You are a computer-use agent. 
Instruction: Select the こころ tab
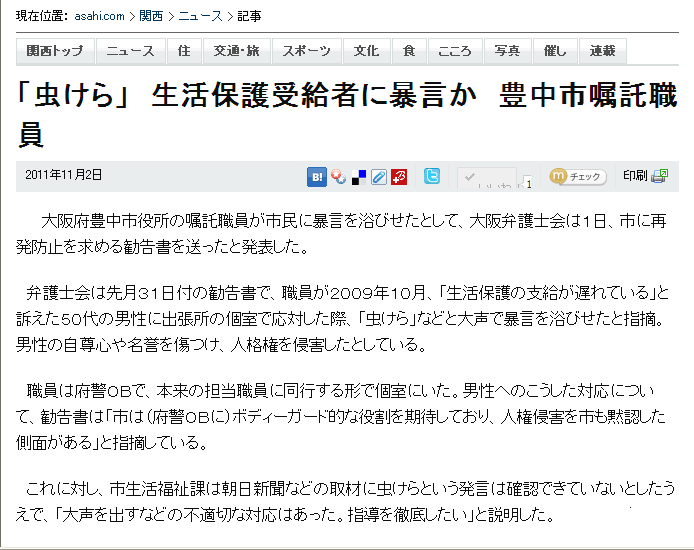coord(455,51)
